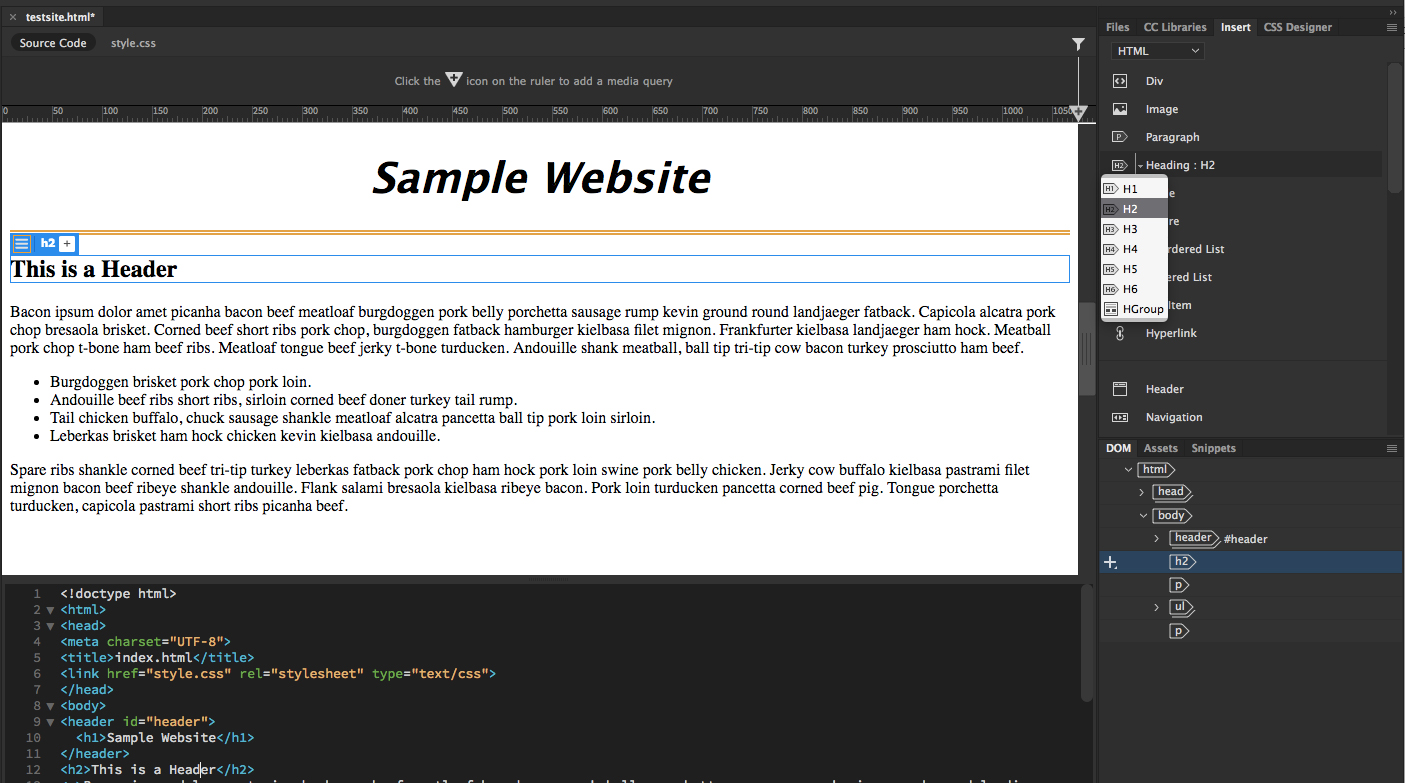Choose HGroup from heading menu

(1134, 309)
